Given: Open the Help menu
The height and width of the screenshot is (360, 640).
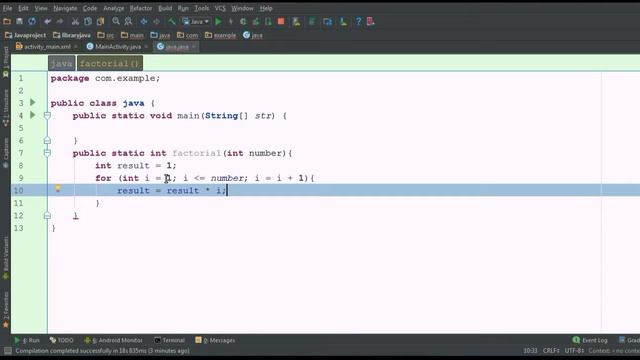Looking at the screenshot, I should coord(266,8).
